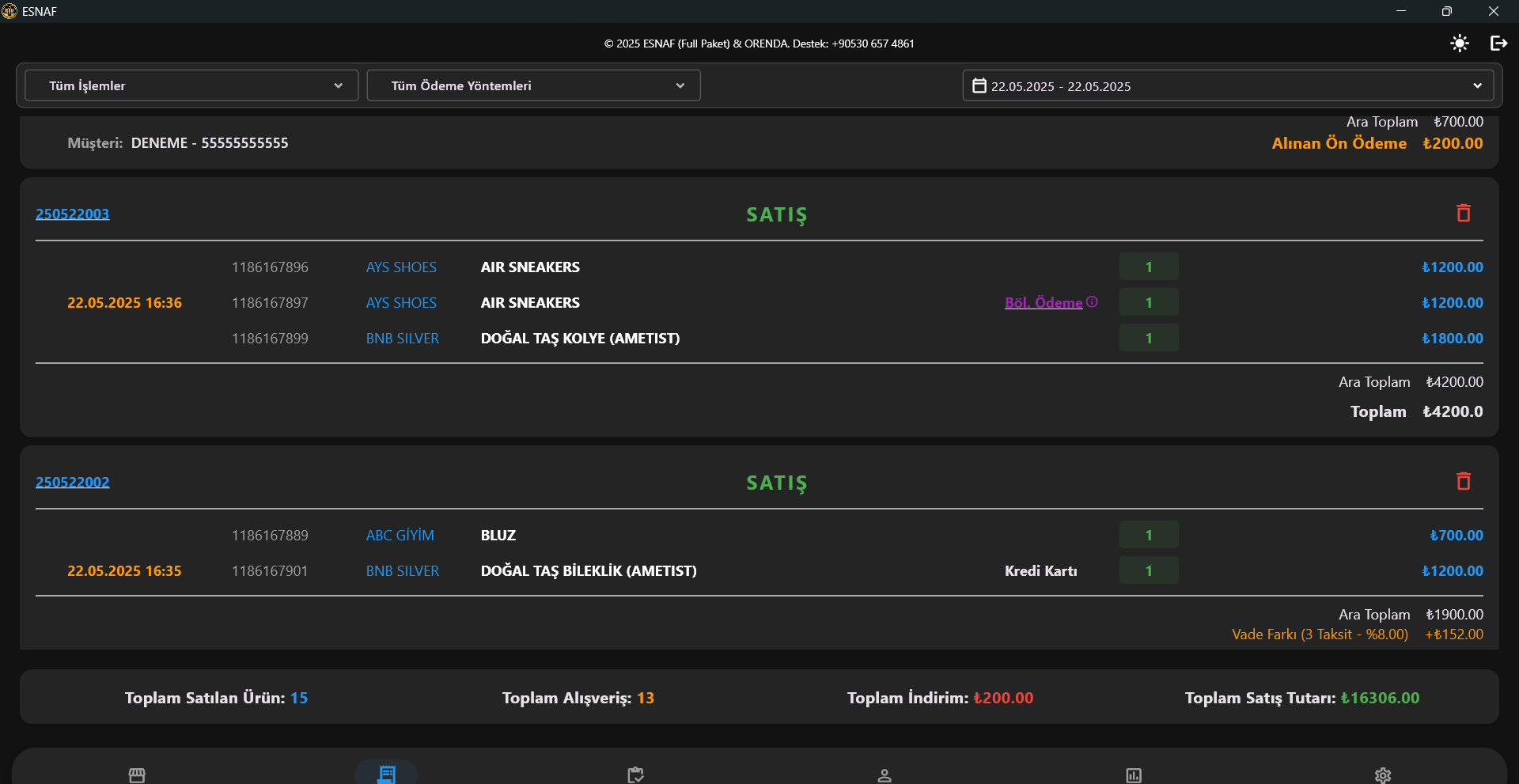1519x784 pixels.
Task: Open transaction link 250522003
Action: point(73,214)
